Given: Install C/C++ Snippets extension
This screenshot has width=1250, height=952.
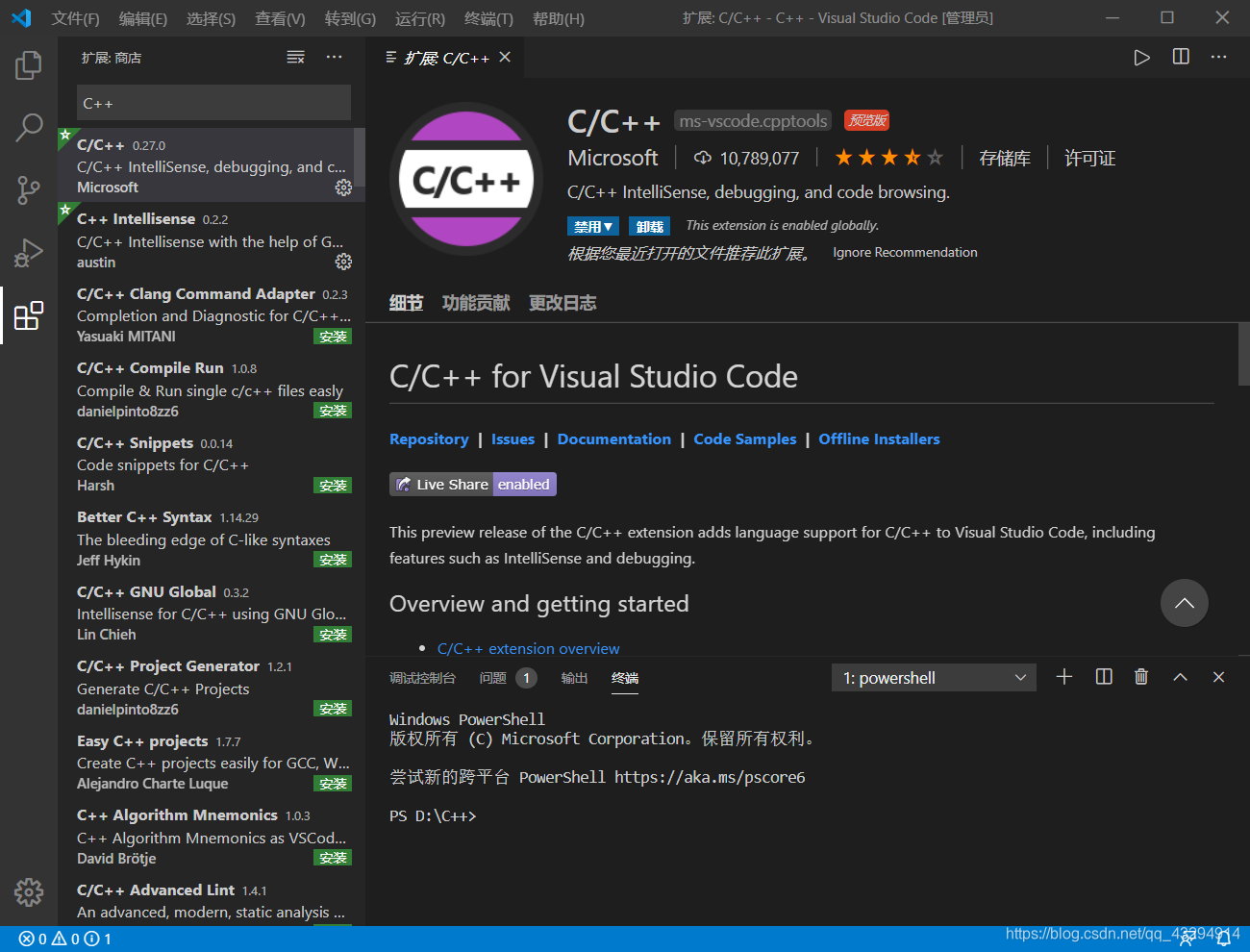Looking at the screenshot, I should pyautogui.click(x=333, y=486).
